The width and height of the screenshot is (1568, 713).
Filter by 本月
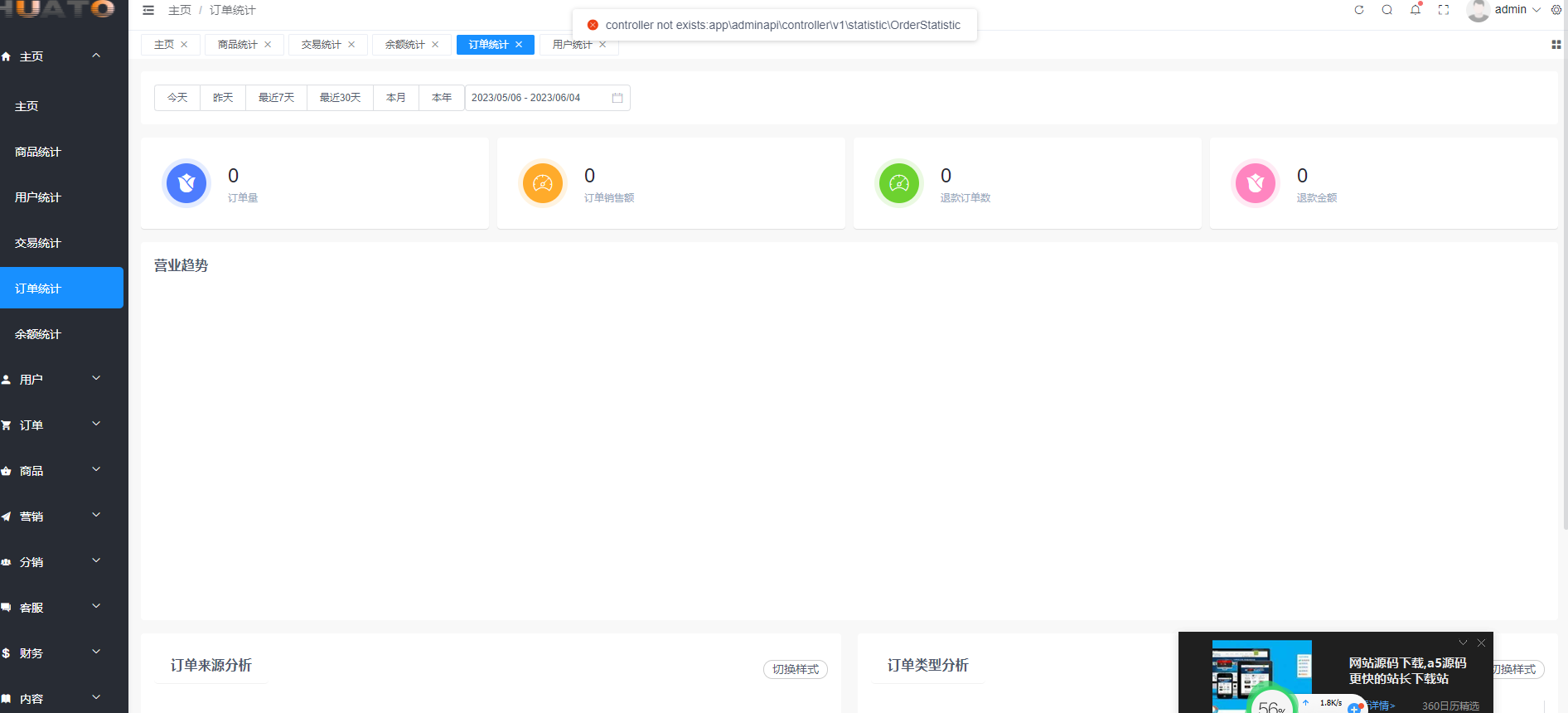[x=396, y=98]
